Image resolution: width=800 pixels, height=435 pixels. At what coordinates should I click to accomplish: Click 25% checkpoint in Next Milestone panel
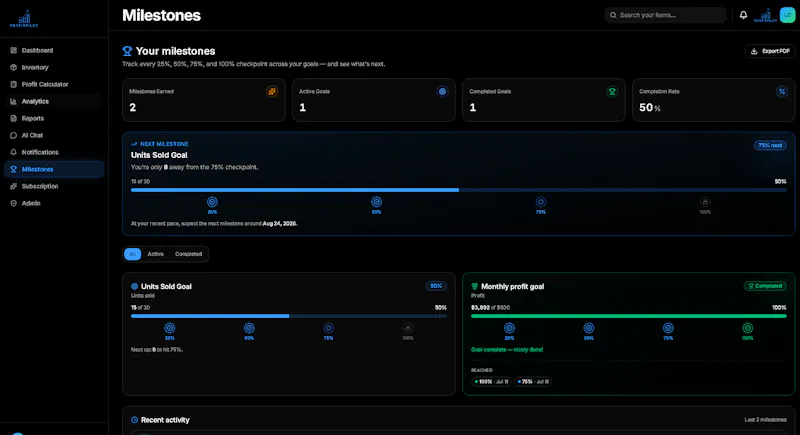coord(212,202)
